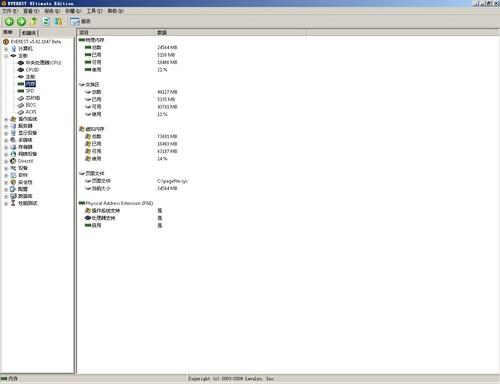Image resolution: width=500 pixels, height=384 pixels.
Task: Select the Motherboard child item under CPUID
Action: point(30,77)
